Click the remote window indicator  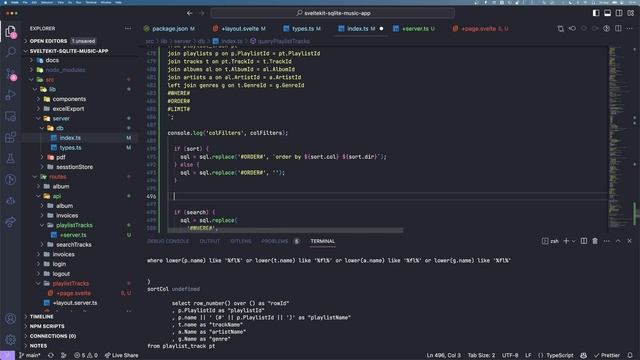coord(7,356)
